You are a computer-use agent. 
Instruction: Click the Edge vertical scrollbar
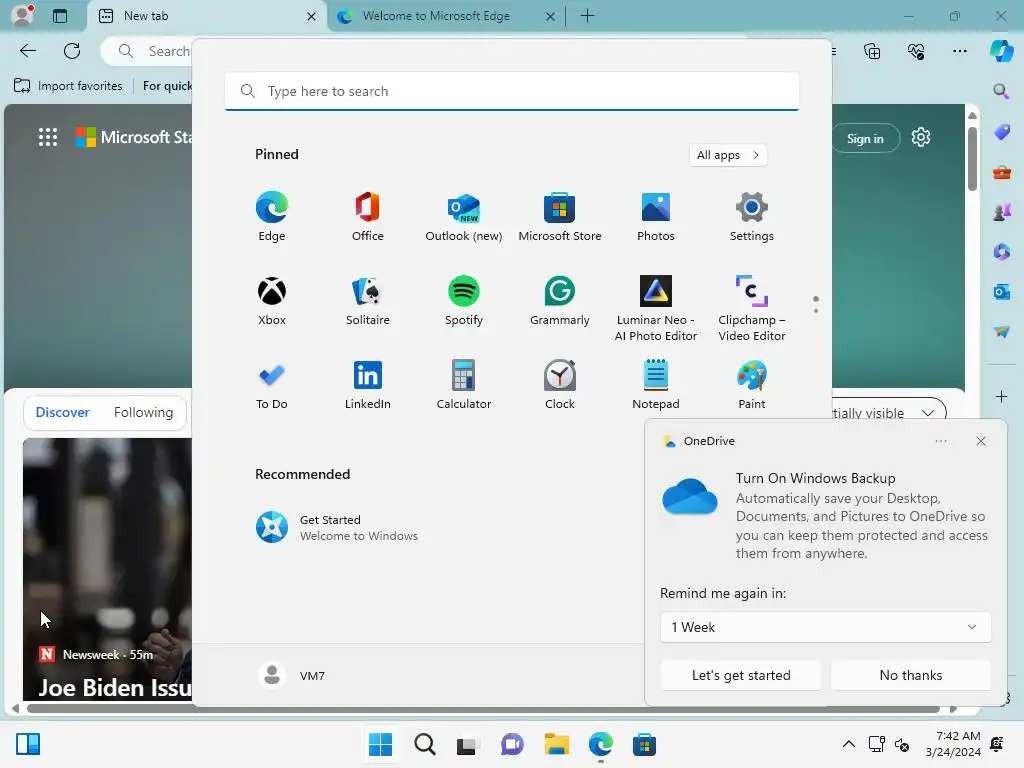point(972,160)
